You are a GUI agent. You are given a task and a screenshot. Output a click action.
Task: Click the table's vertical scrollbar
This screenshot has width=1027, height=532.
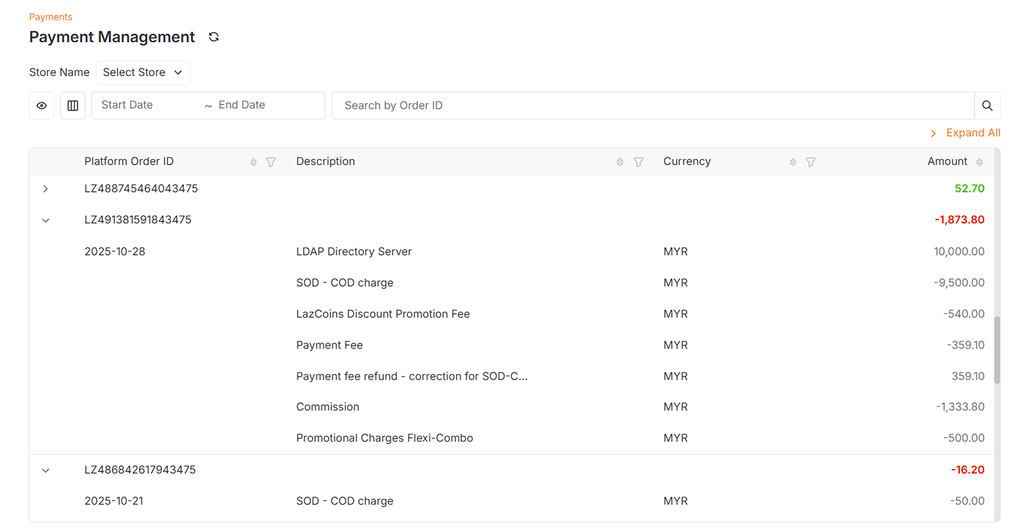pyautogui.click(x=995, y=350)
